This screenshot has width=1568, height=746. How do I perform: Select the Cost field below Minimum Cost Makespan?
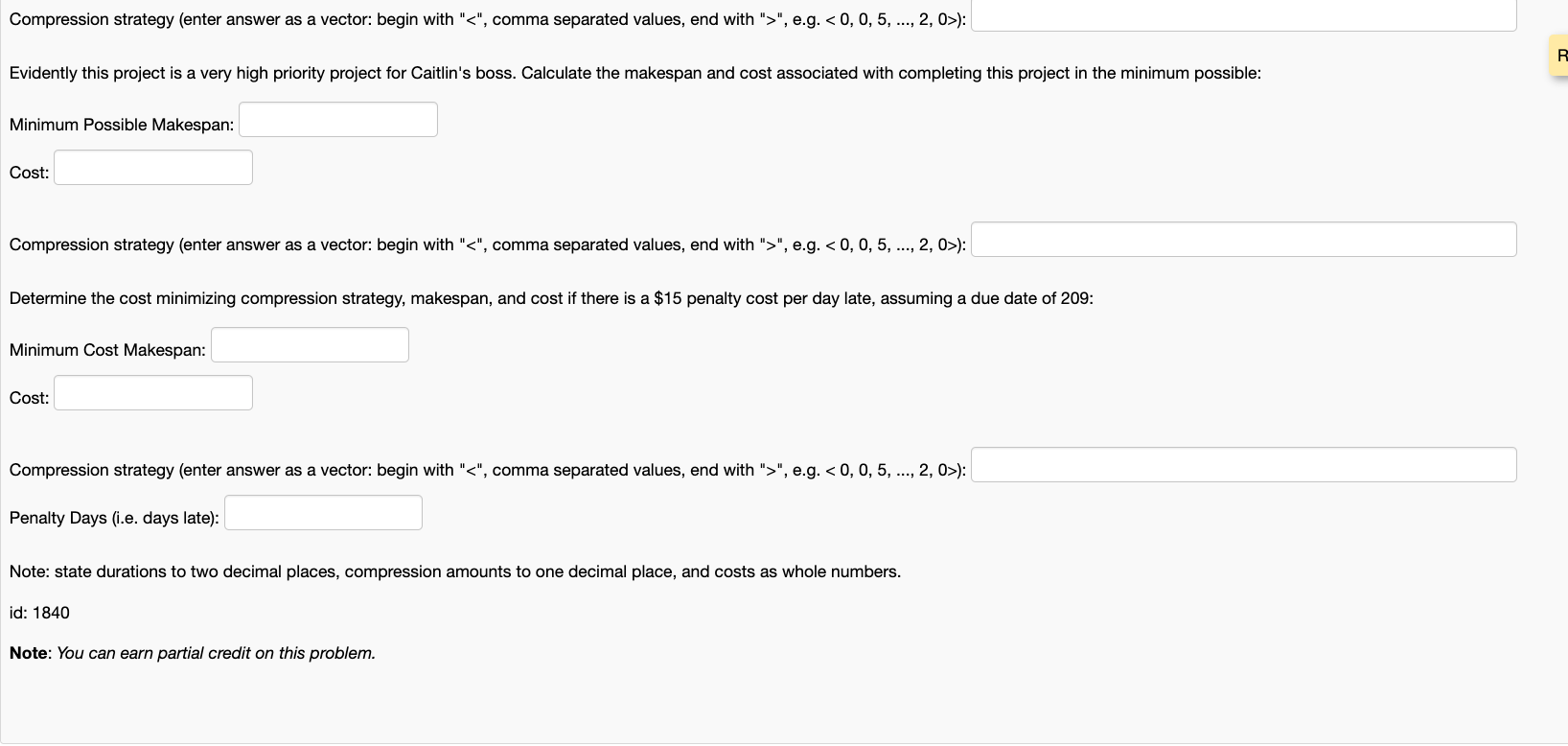(x=152, y=392)
